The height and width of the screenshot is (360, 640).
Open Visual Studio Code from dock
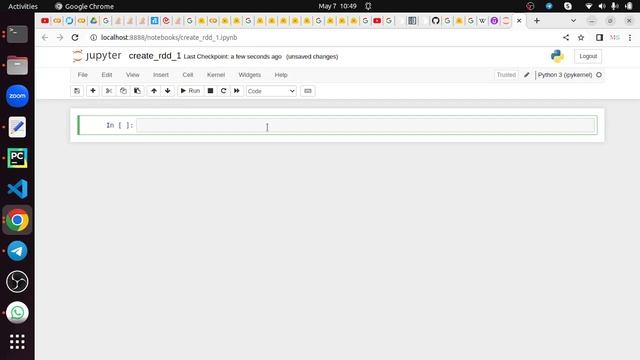click(17, 189)
